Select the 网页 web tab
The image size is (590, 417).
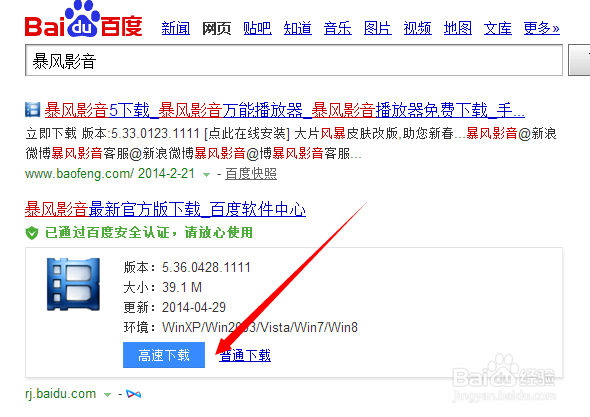[x=216, y=28]
